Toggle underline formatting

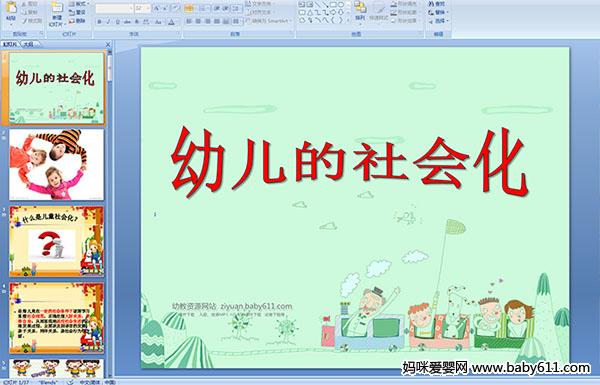coord(117,22)
